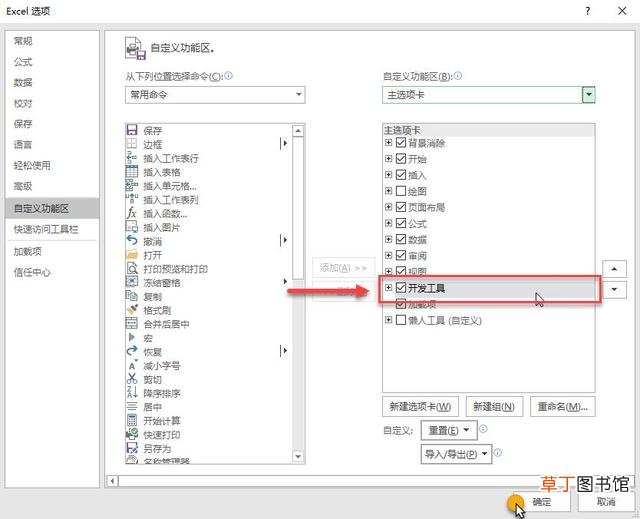Screen dimensions: 640x519
Task: Click the Insert Picture (插入图片) icon
Action: point(132,227)
